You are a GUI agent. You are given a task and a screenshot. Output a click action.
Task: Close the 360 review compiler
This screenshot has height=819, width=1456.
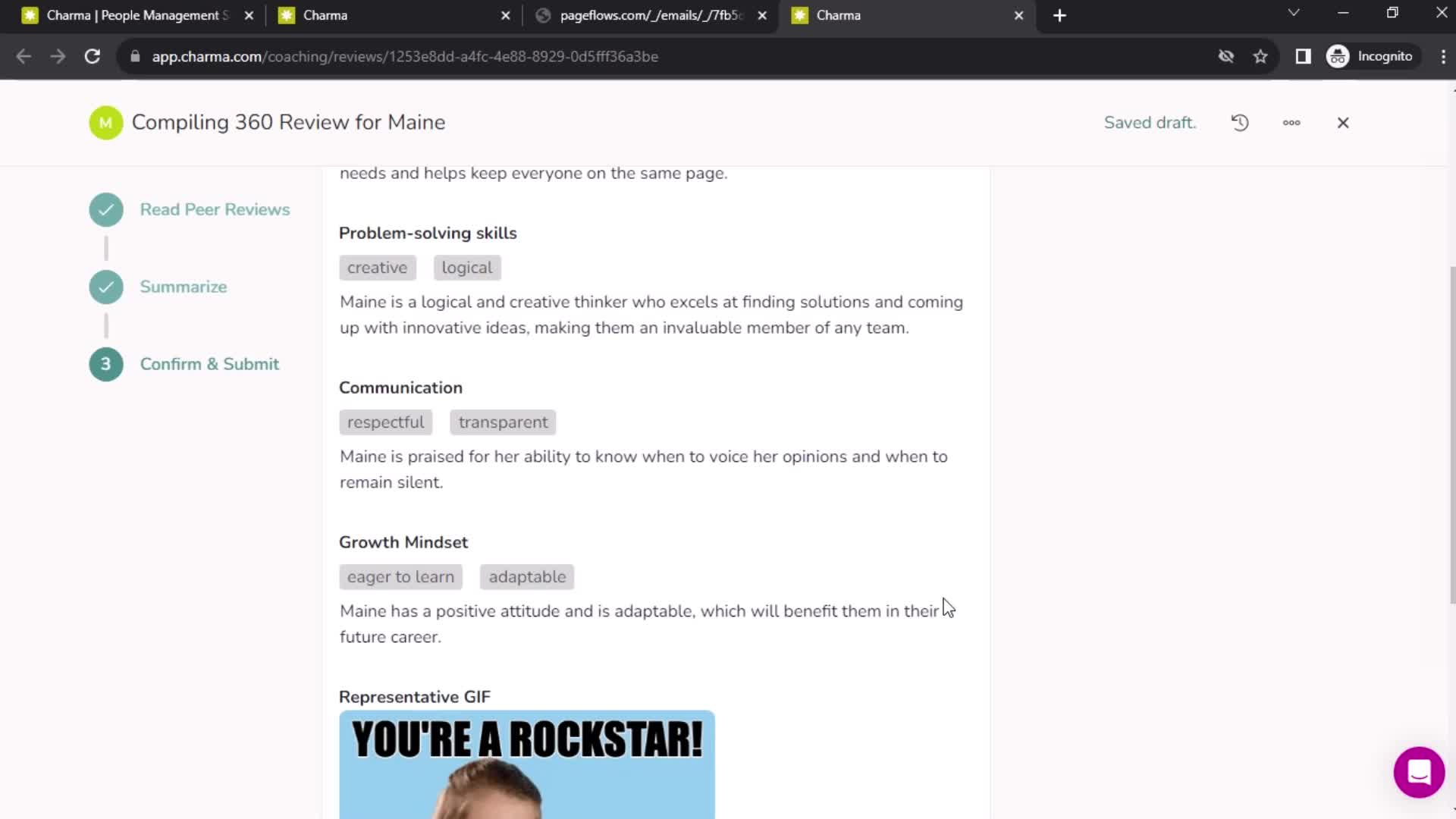(x=1343, y=123)
